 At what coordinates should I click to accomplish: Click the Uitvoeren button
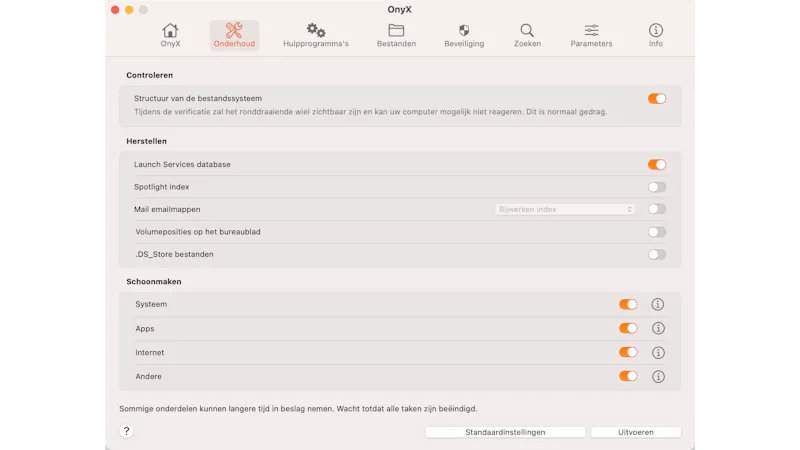635,432
